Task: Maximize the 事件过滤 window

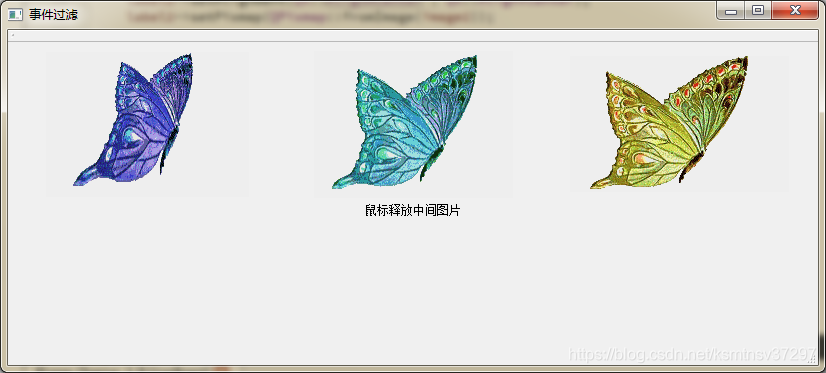Action: tap(758, 11)
